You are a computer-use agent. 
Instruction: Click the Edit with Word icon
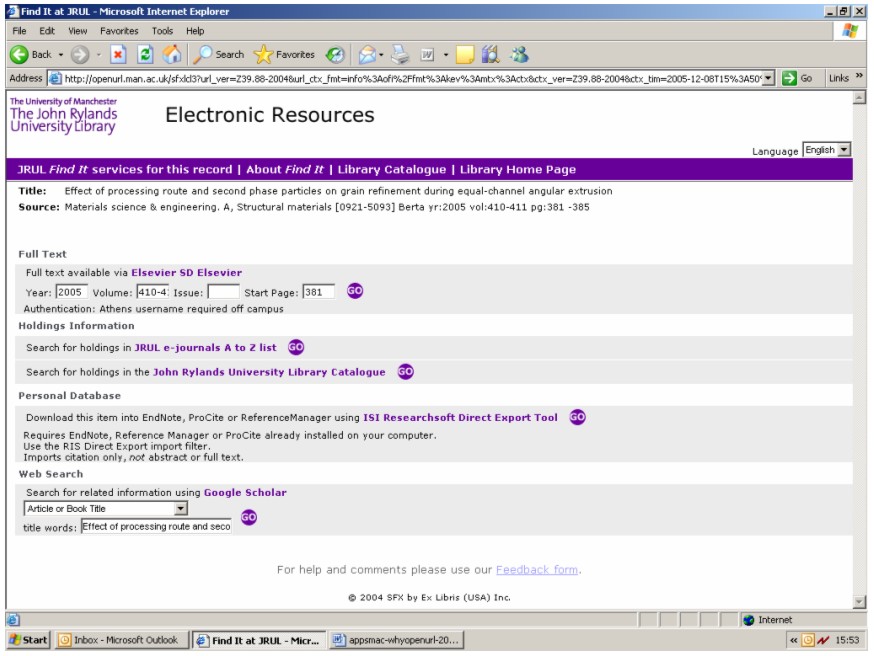427,55
